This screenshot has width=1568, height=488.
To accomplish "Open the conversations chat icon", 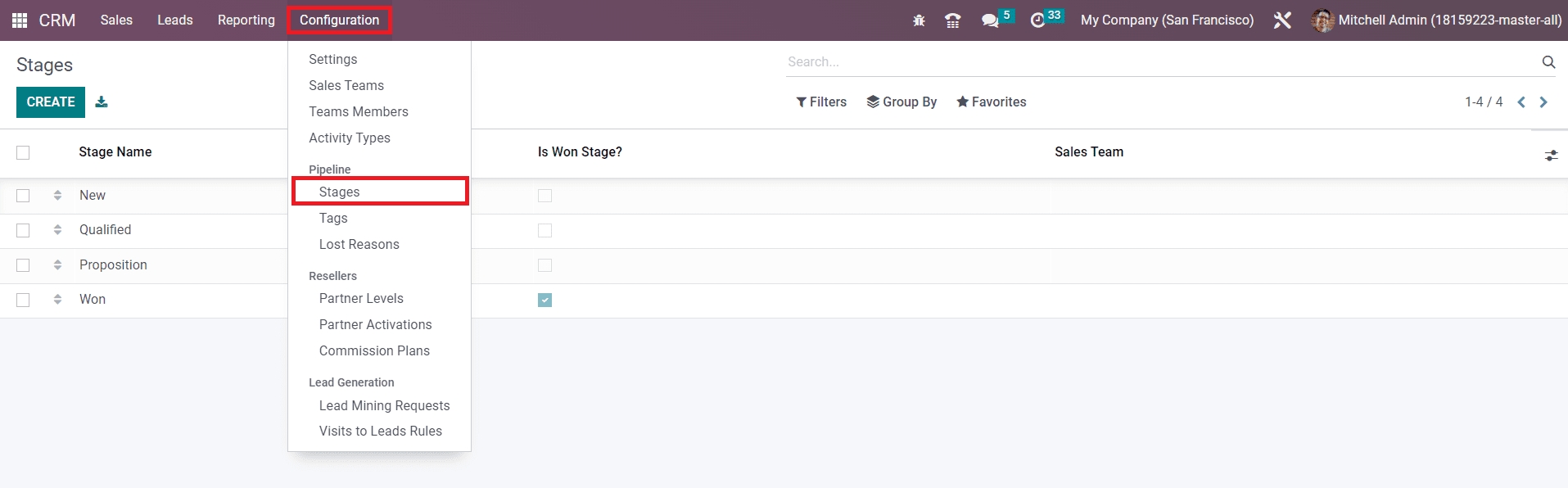I will (x=990, y=20).
